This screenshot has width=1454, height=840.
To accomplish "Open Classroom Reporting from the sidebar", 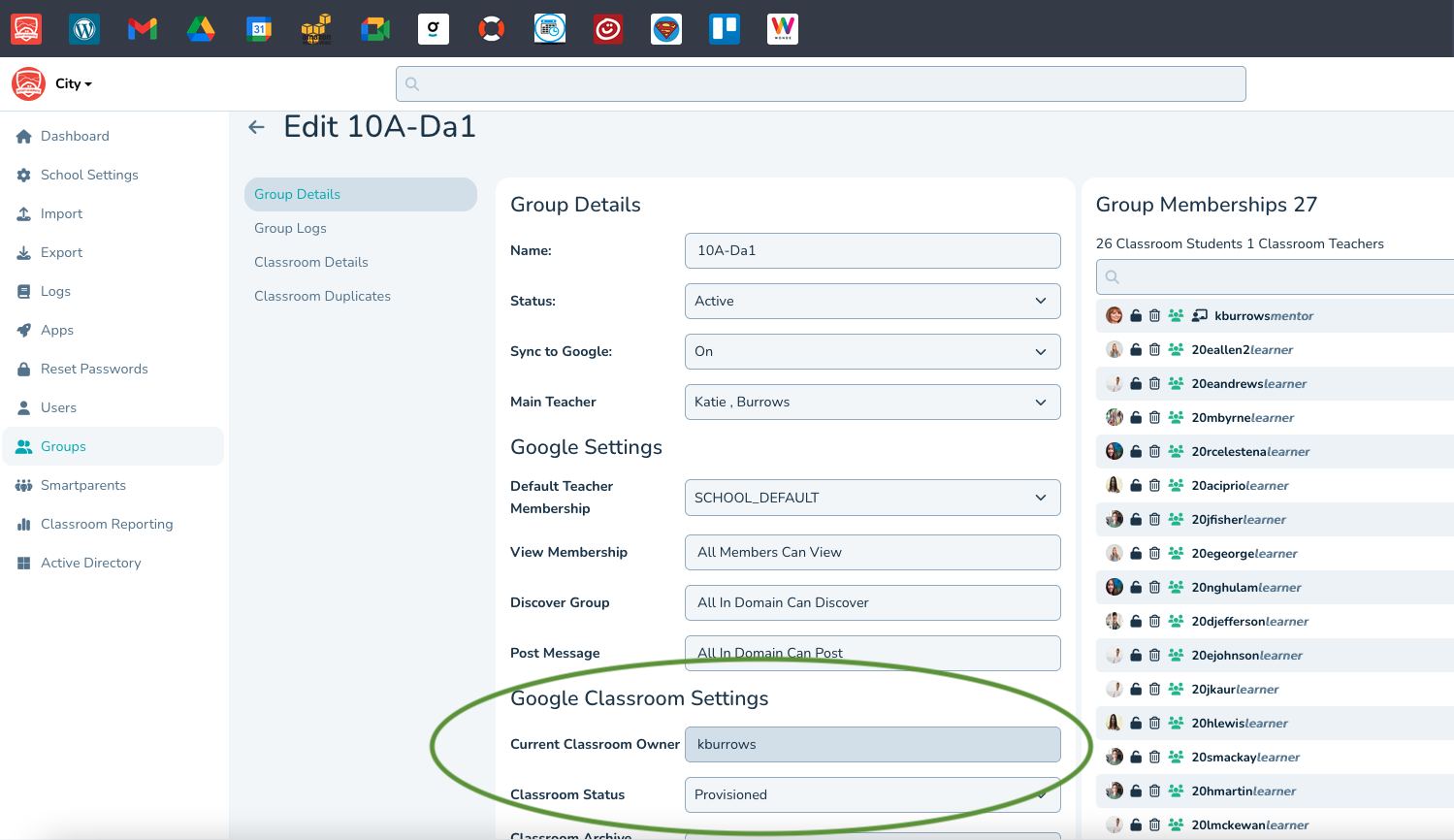I will [107, 524].
